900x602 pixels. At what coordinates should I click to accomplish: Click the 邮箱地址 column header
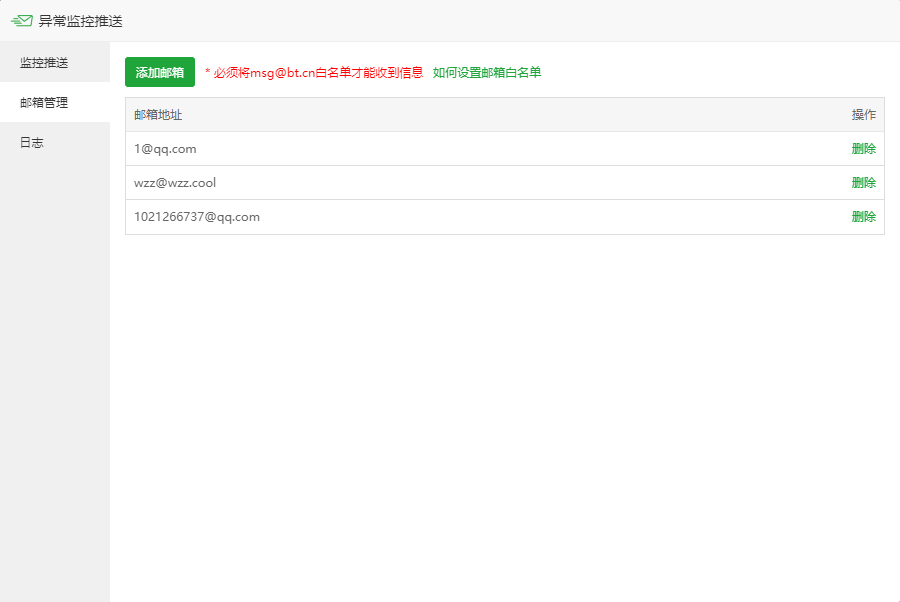(158, 115)
